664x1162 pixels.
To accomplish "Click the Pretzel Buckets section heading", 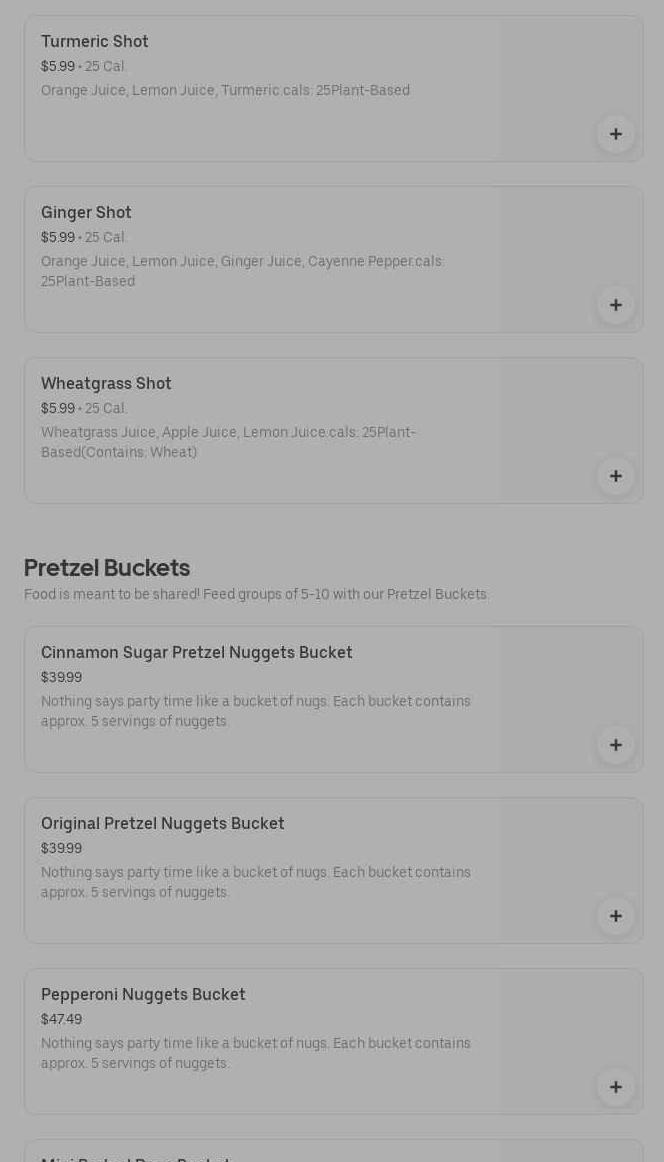I will [107, 568].
